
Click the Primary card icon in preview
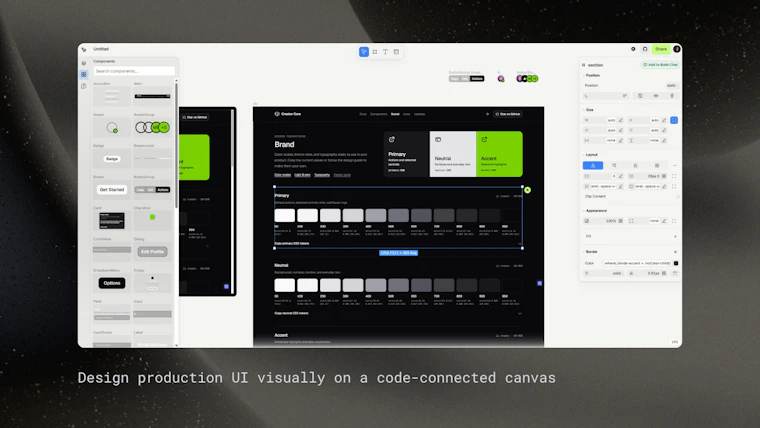[392, 140]
